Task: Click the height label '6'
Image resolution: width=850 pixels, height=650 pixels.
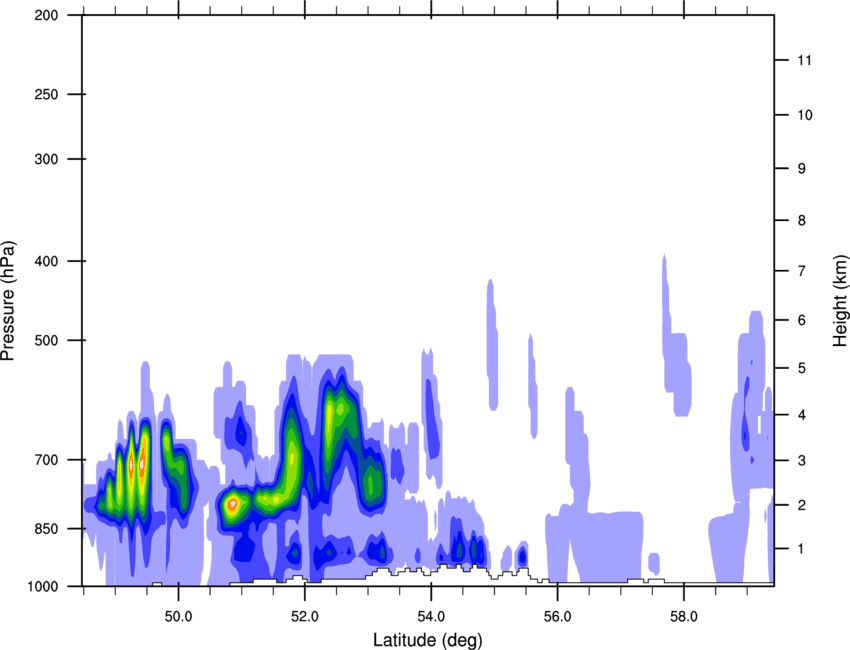Action: coord(802,320)
